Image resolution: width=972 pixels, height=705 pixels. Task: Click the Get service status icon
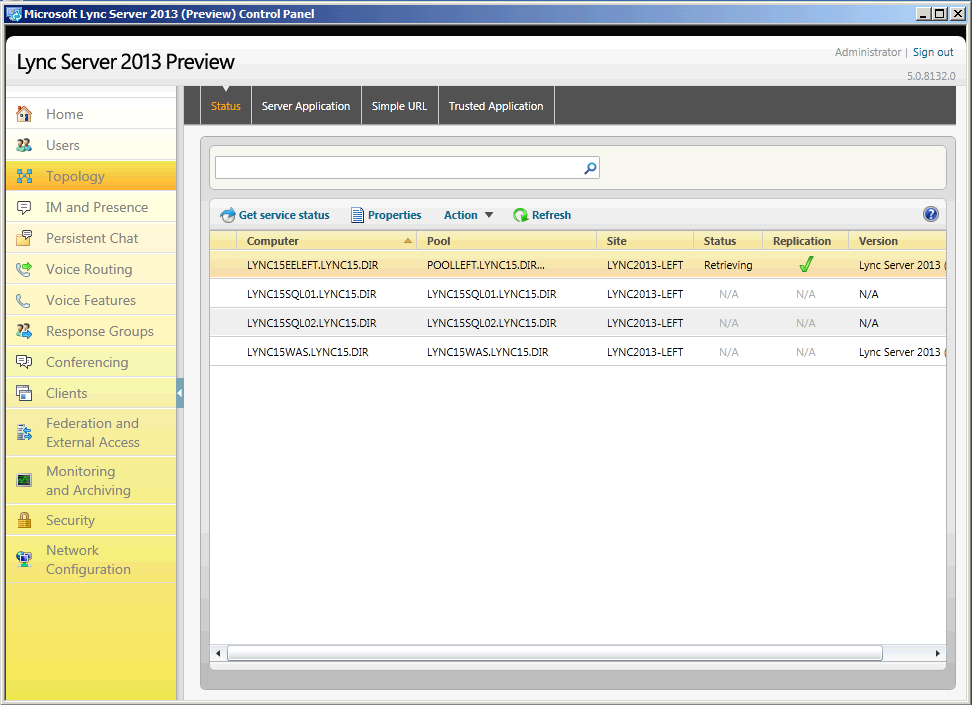pos(229,214)
